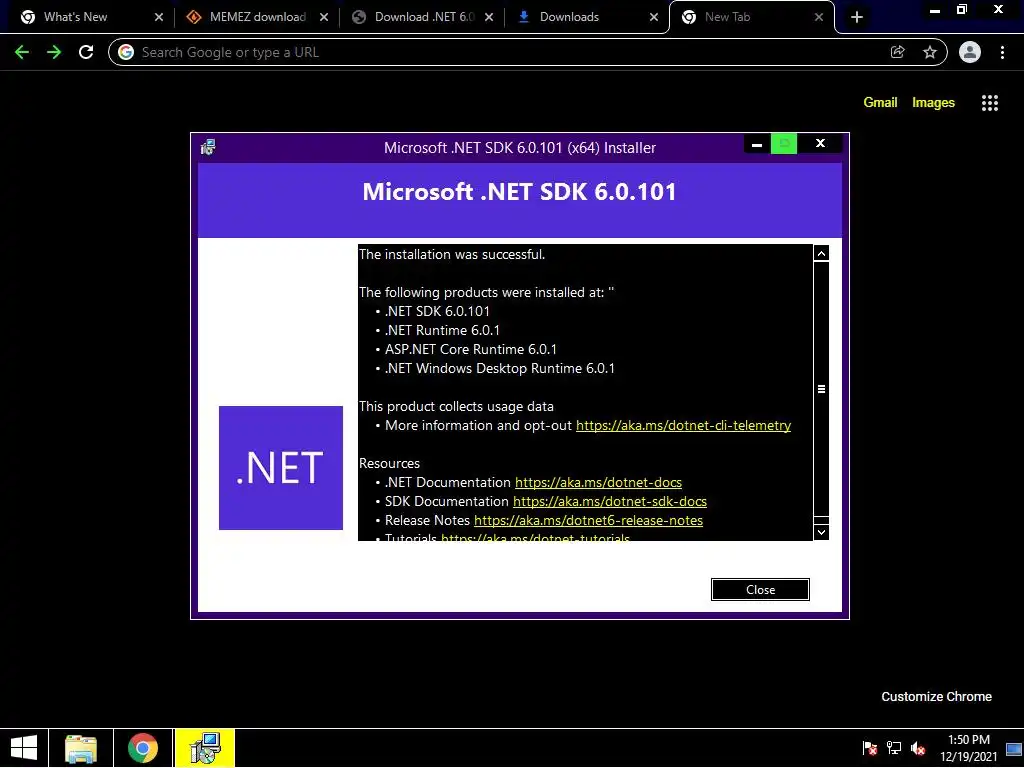Close the Downloads tab
The image size is (1024, 768).
click(x=654, y=17)
